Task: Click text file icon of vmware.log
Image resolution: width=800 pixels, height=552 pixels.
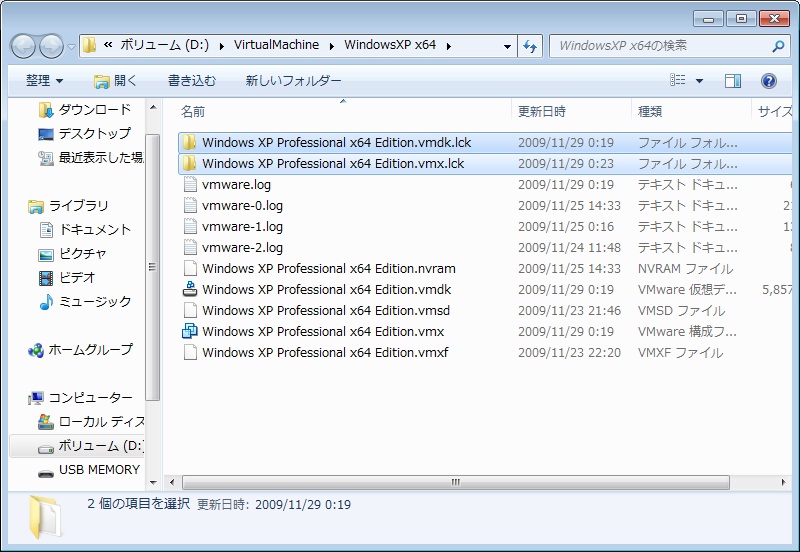Action: 190,184
